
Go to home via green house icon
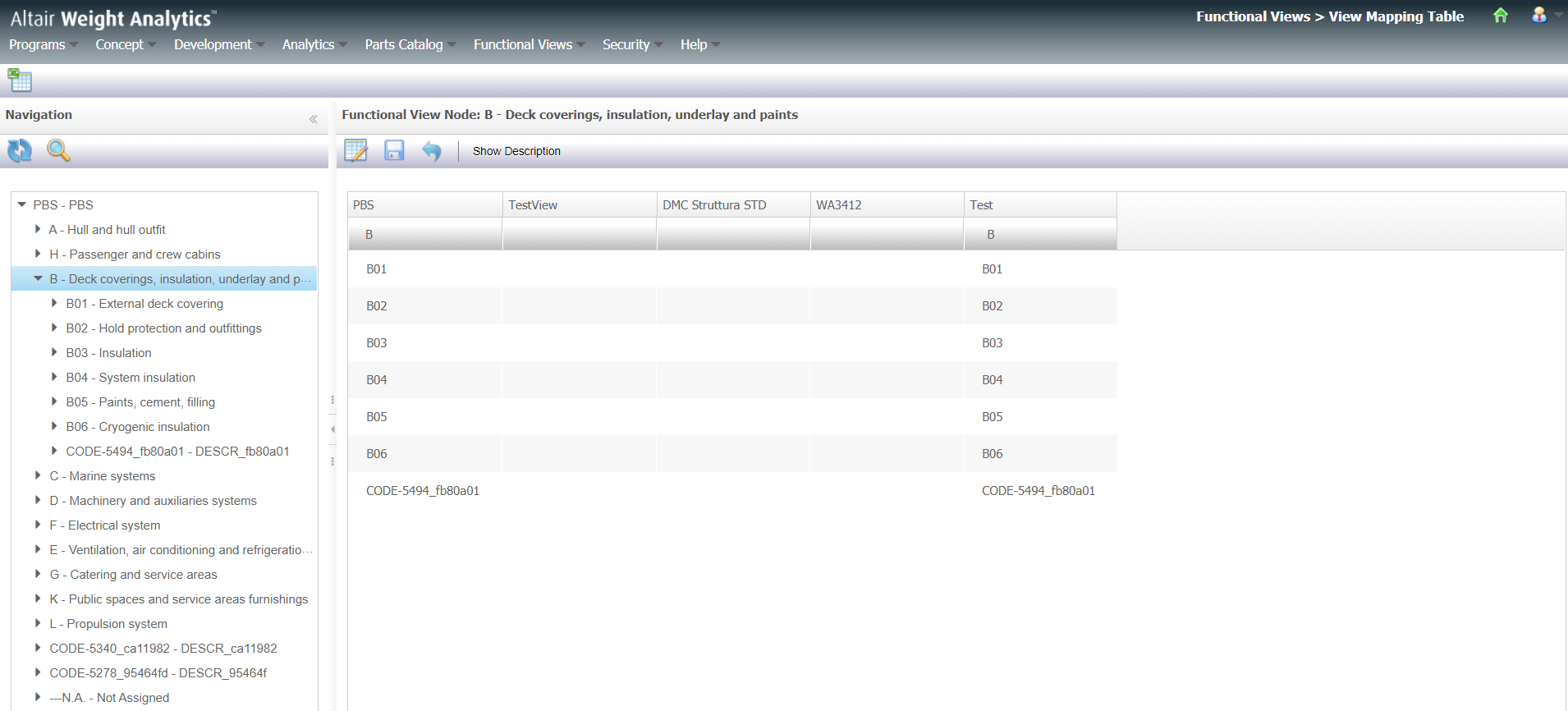(x=1501, y=16)
